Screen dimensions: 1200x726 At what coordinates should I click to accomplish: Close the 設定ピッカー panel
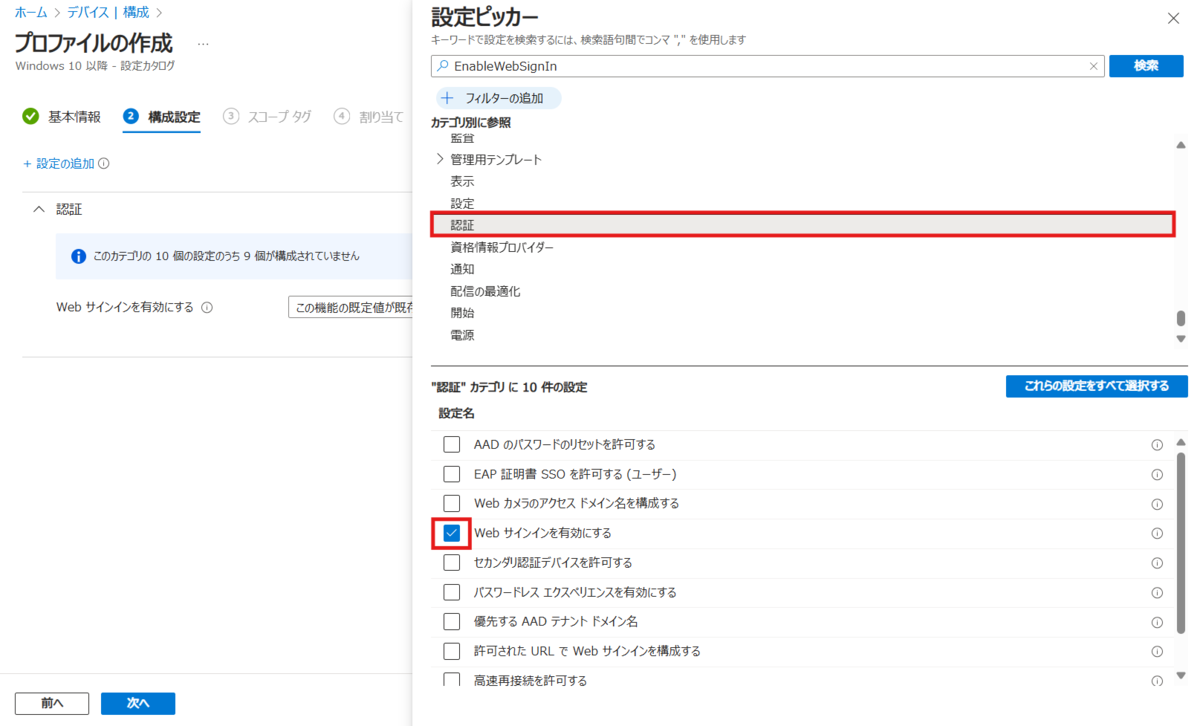[1173, 18]
